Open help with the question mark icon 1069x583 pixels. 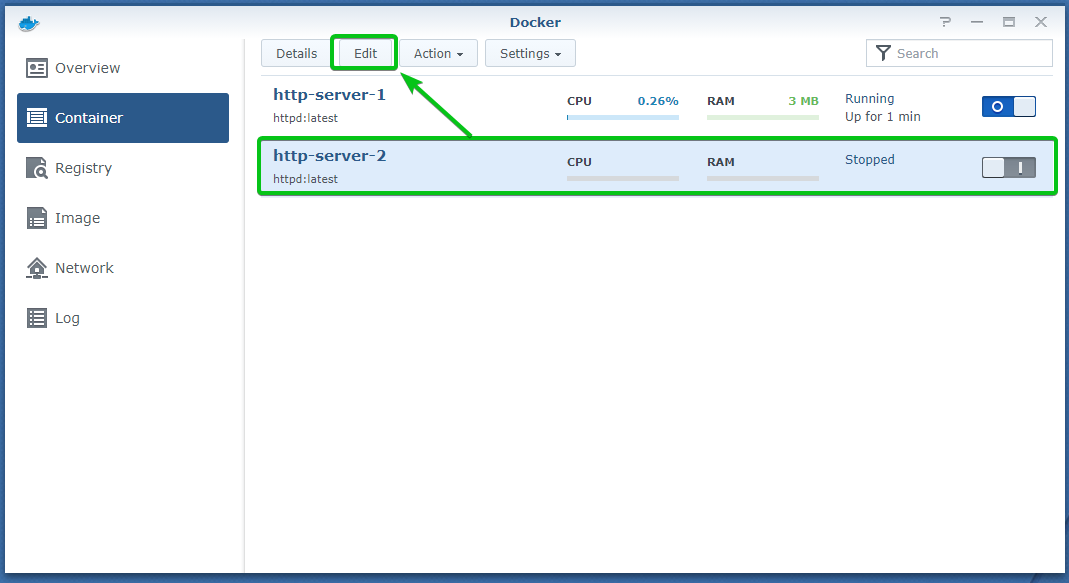tap(945, 22)
